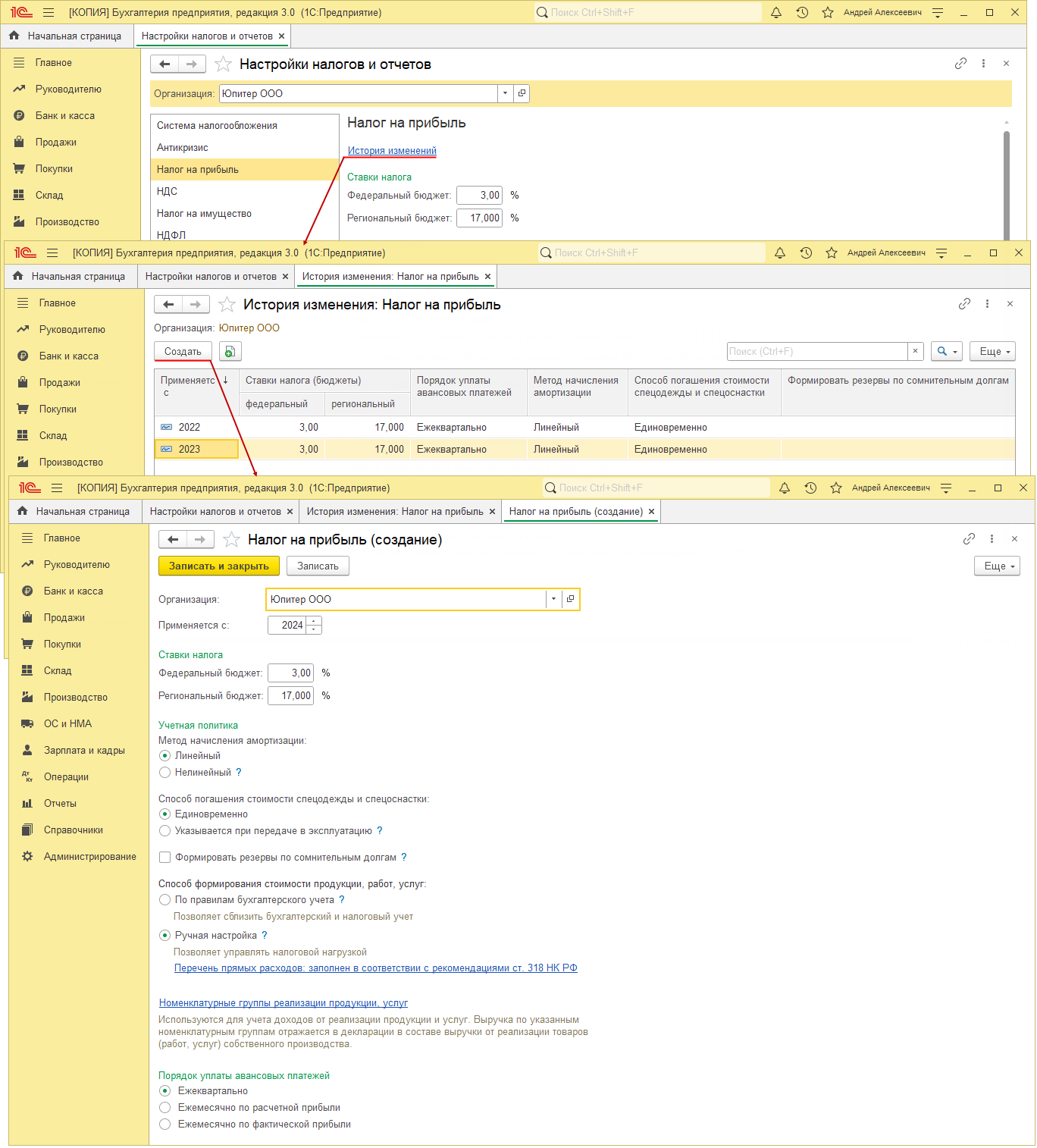Image resolution: width=1037 pixels, height=1148 pixels.
Task: Open history clock icon in creation window title bar
Action: point(810,488)
